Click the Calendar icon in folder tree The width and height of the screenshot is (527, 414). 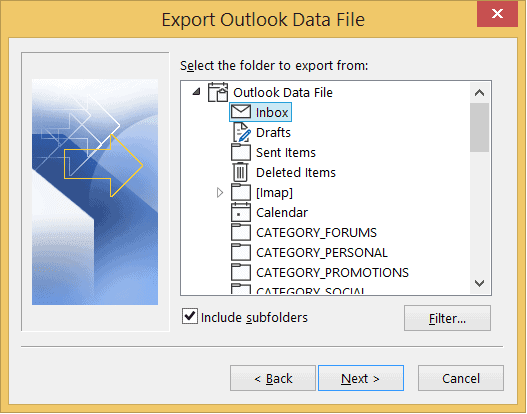(x=241, y=212)
